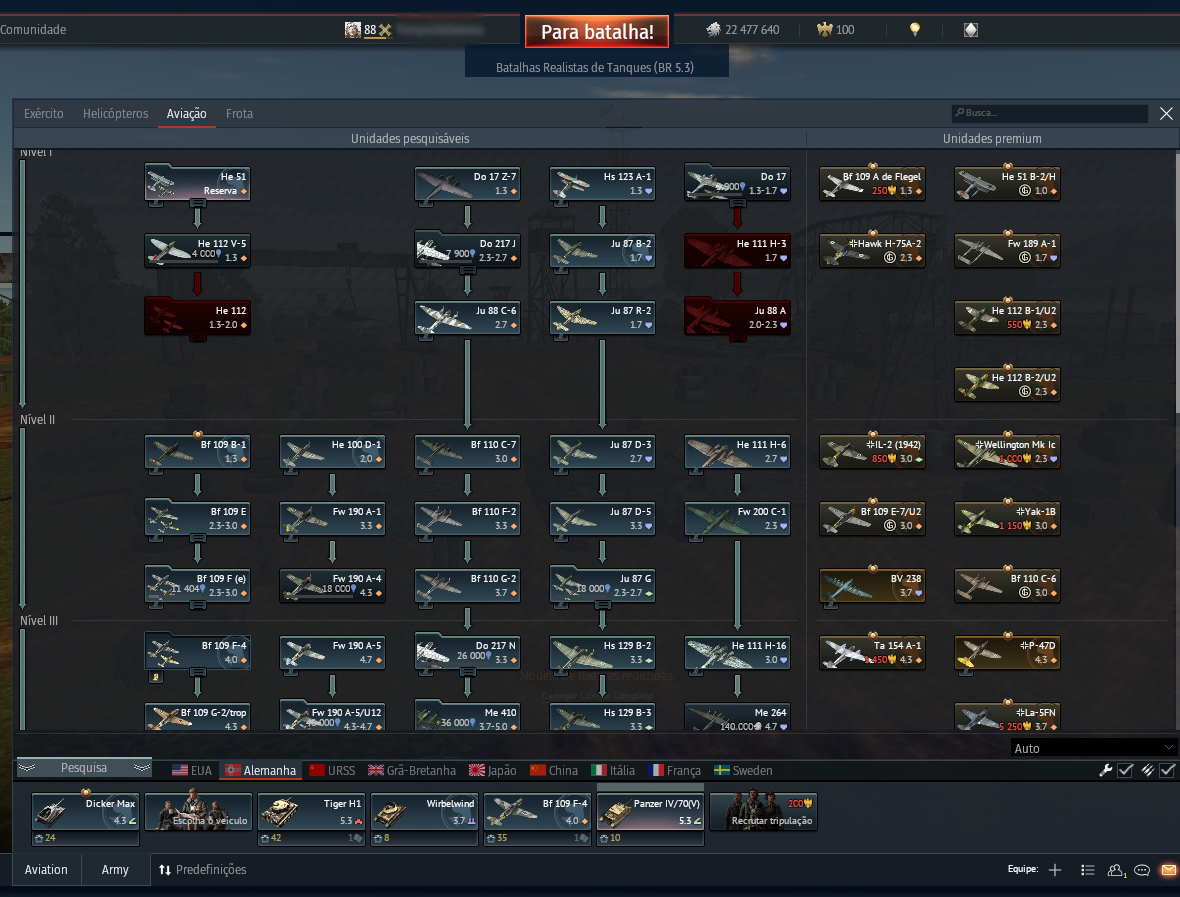
Task: Select the Japão nation tab
Action: (x=492, y=771)
